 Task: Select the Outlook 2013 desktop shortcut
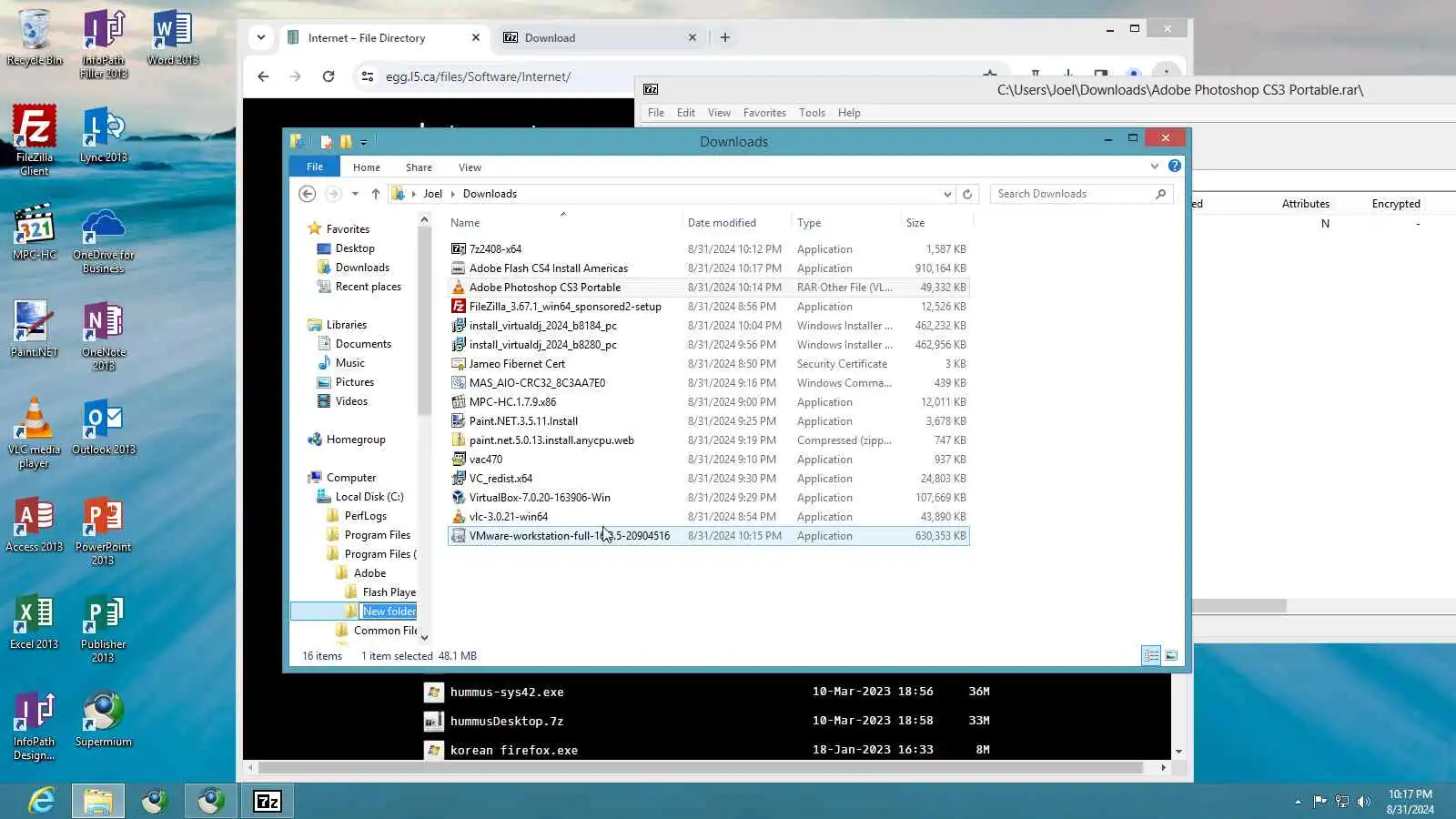(104, 427)
